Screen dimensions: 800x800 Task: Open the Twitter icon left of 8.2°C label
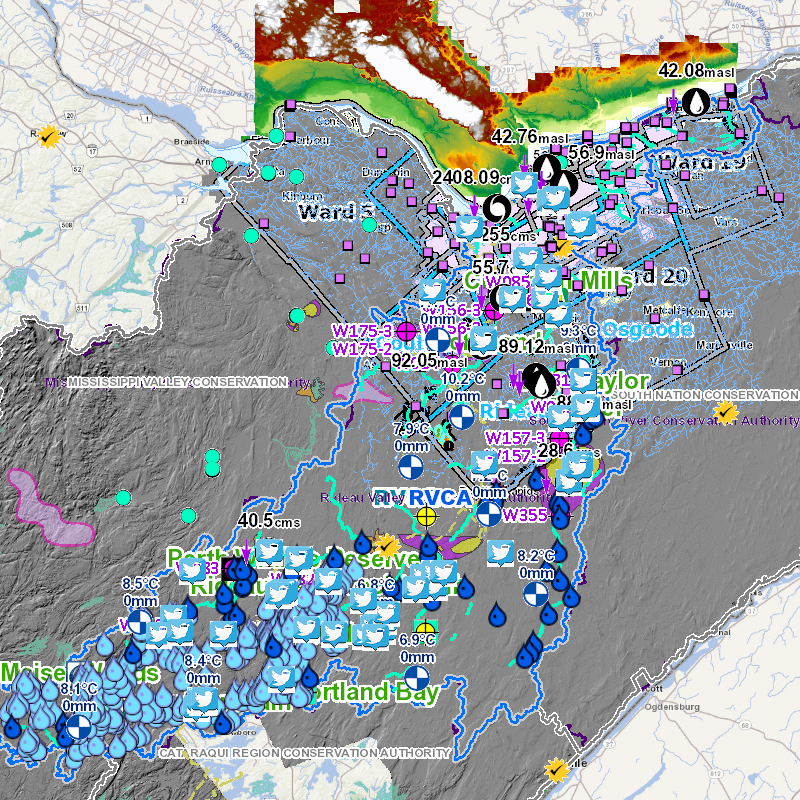pos(500,554)
